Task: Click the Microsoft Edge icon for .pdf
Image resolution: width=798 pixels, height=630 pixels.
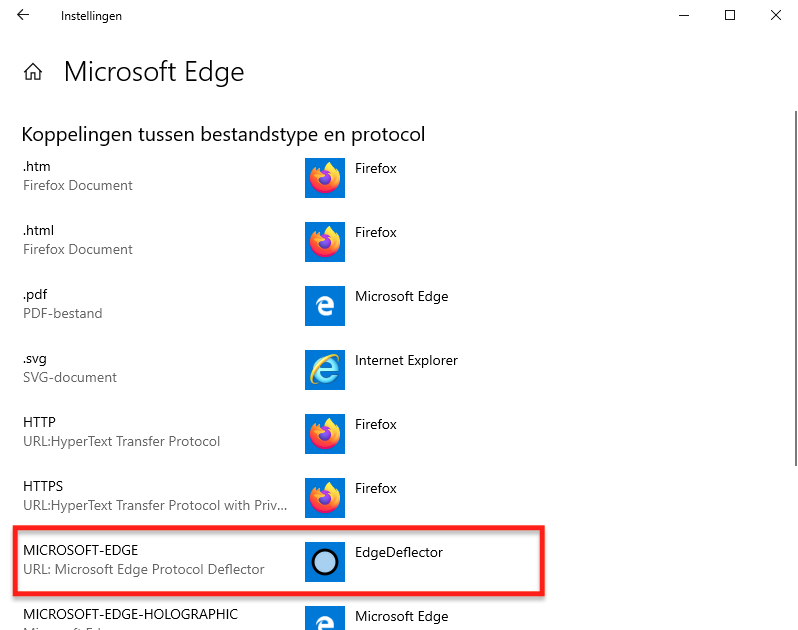Action: point(324,306)
